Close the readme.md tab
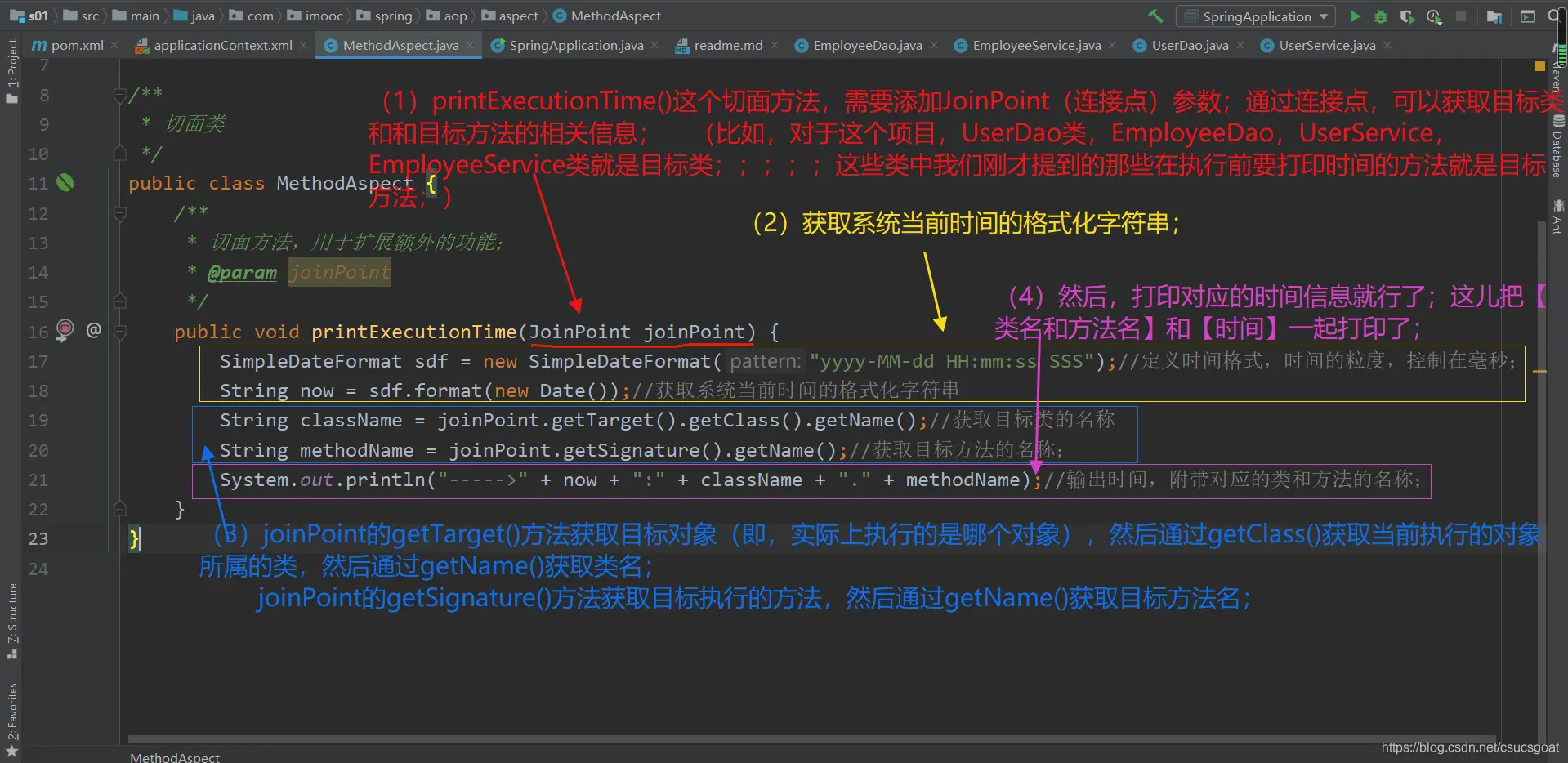Screen dimensions: 1568x763 coord(775,46)
